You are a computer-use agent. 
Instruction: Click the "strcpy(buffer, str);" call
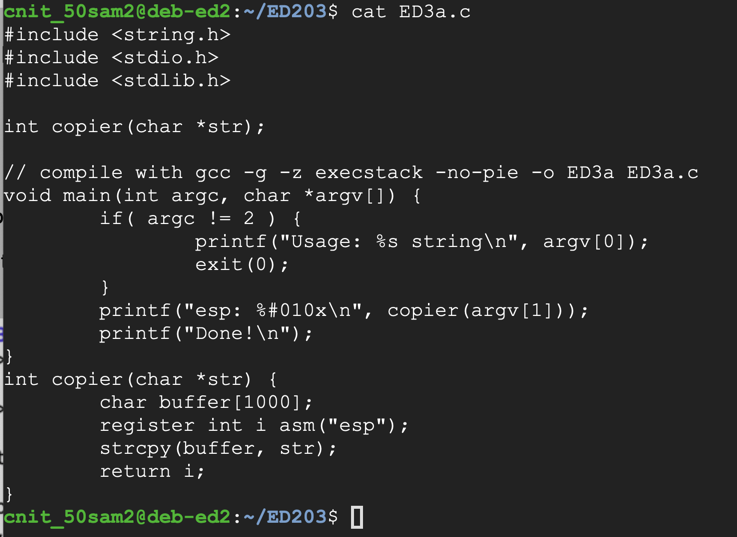218,449
